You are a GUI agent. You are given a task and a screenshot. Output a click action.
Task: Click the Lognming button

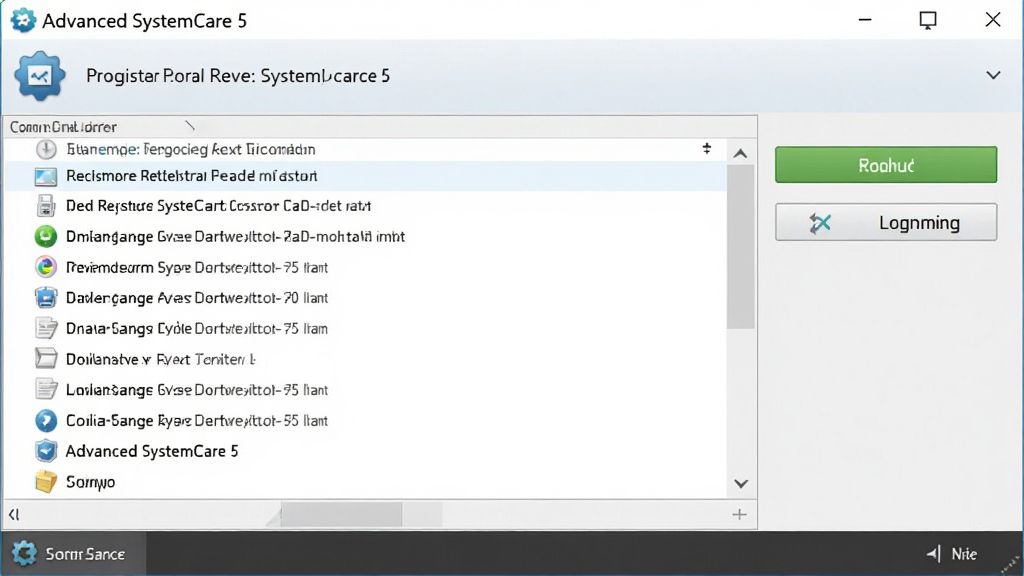[886, 222]
